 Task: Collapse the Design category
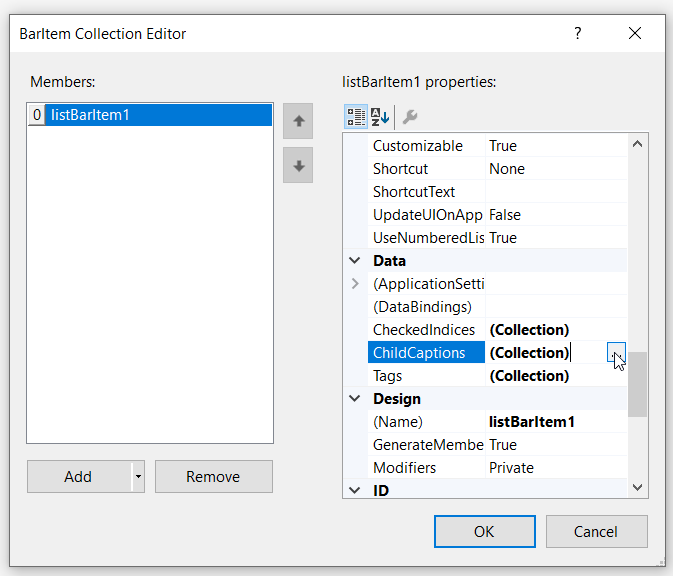click(x=355, y=399)
